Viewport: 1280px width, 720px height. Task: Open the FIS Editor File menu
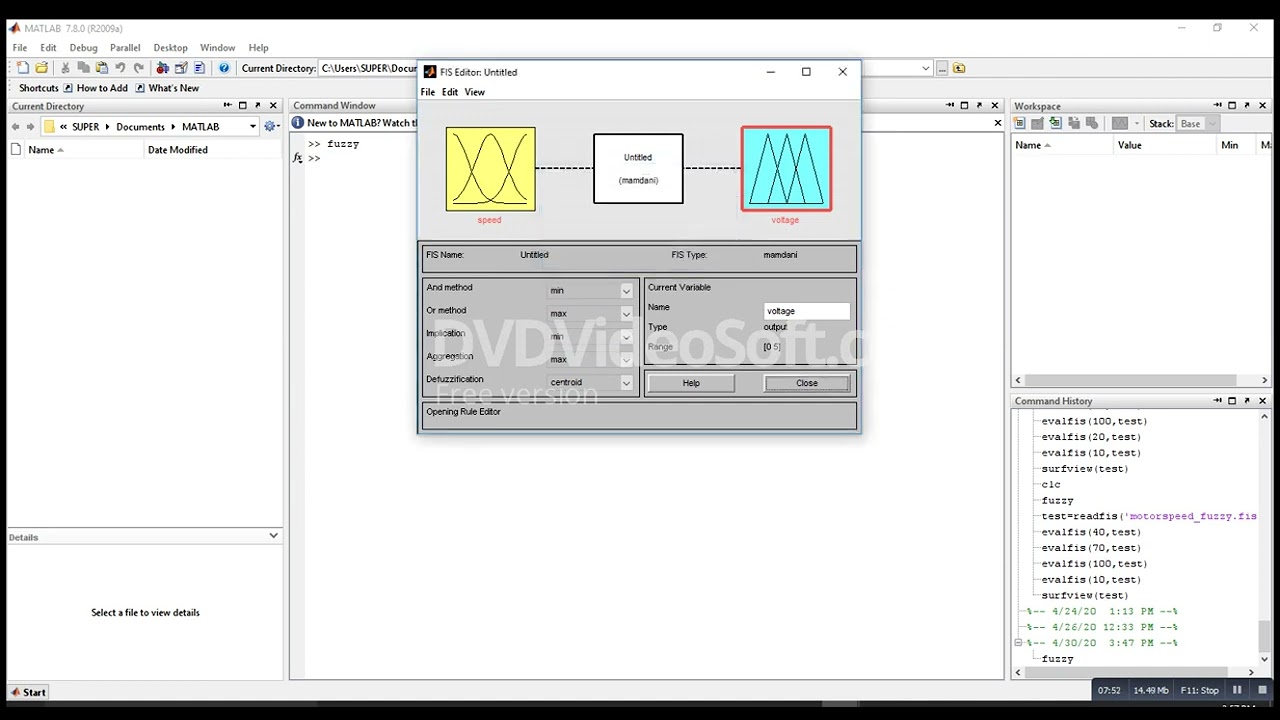pyautogui.click(x=428, y=92)
